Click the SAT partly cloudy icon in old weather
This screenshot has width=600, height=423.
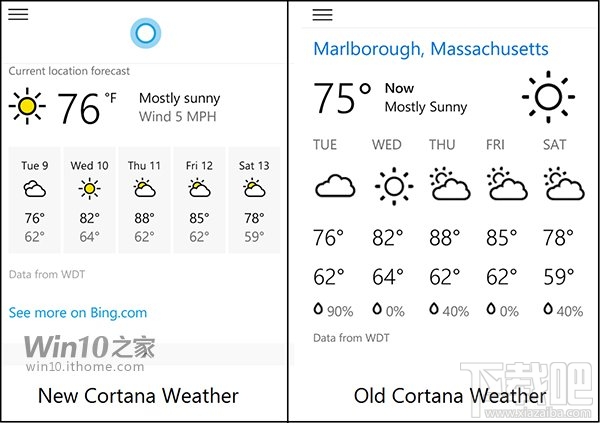[x=565, y=185]
